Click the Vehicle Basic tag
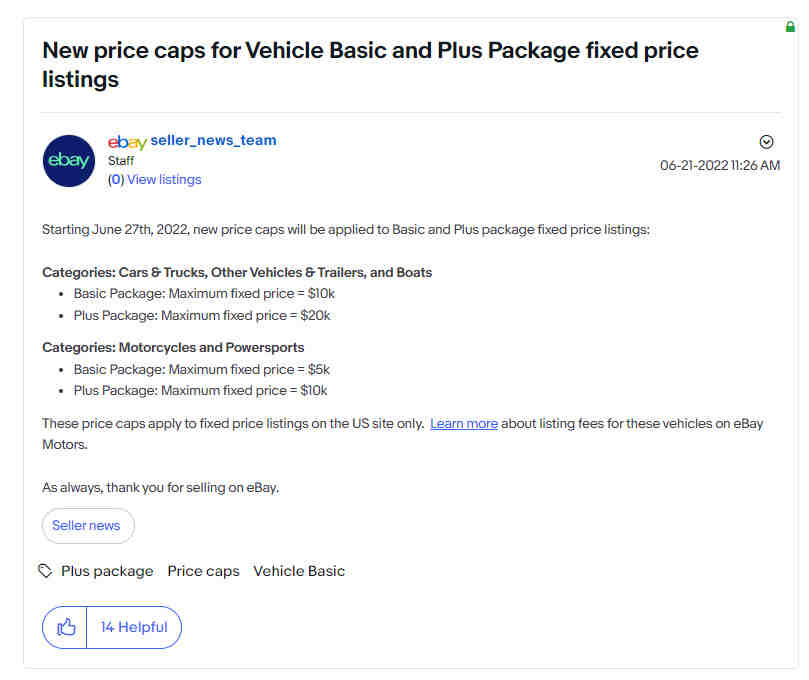The width and height of the screenshot is (809, 680). point(299,571)
